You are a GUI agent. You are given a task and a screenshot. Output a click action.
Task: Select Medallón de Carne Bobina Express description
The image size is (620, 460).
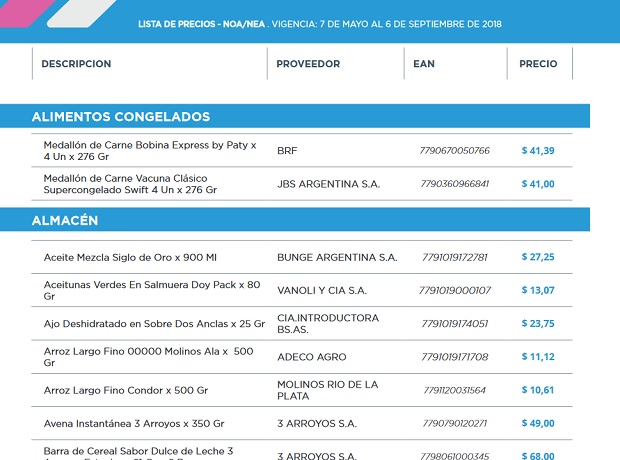point(151,151)
